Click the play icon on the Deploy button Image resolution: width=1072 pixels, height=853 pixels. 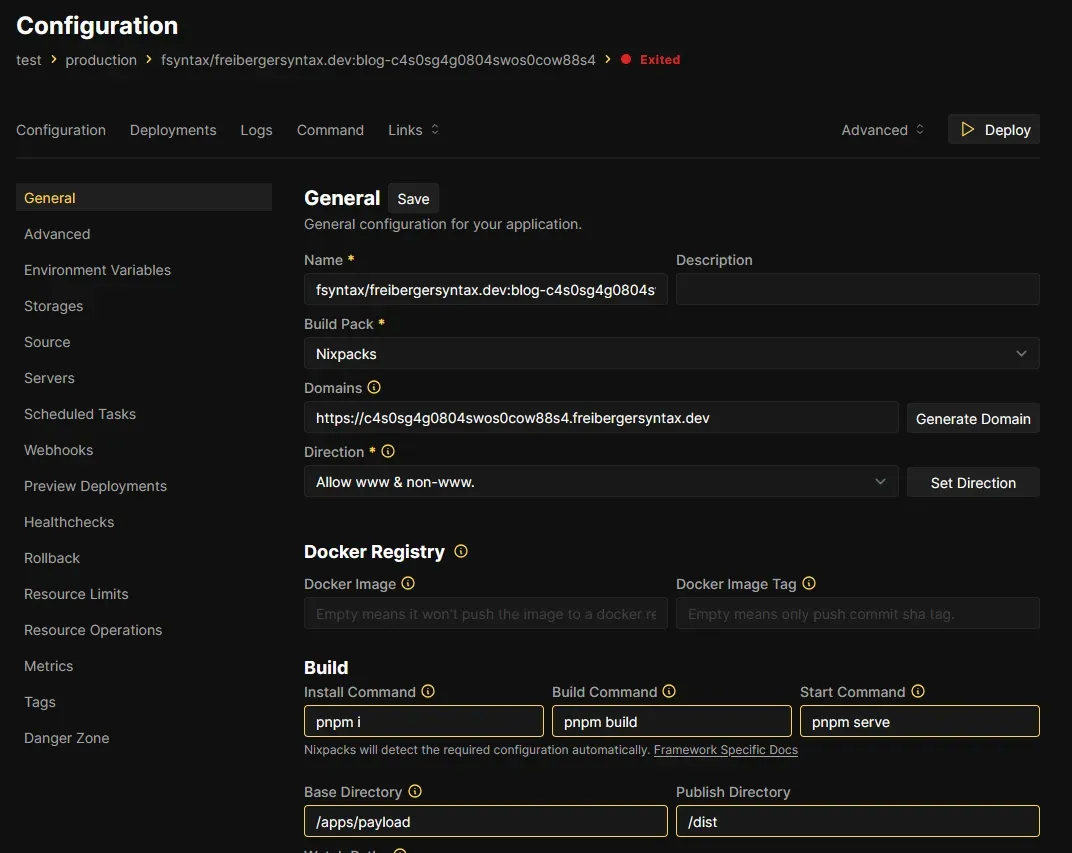click(967, 129)
